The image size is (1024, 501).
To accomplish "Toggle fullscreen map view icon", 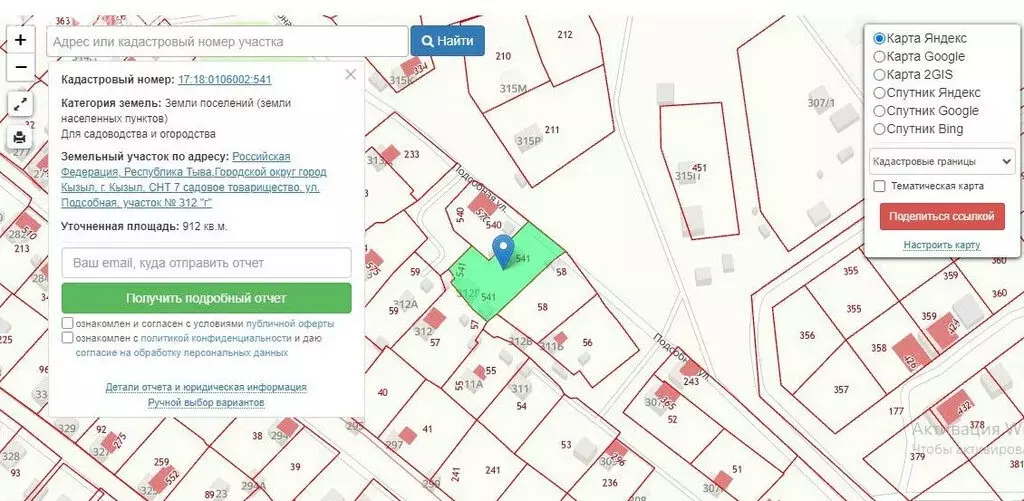I will click(x=20, y=103).
